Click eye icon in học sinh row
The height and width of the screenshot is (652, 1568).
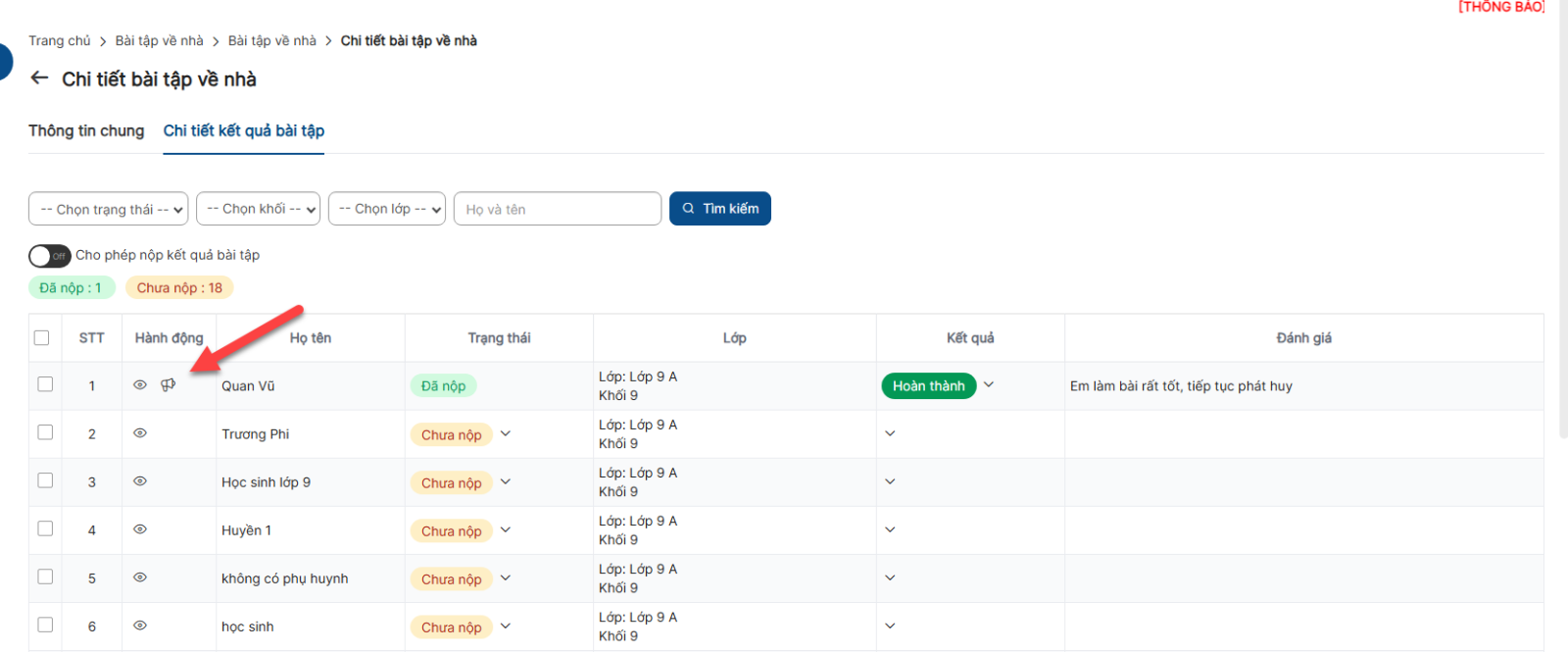[140, 626]
